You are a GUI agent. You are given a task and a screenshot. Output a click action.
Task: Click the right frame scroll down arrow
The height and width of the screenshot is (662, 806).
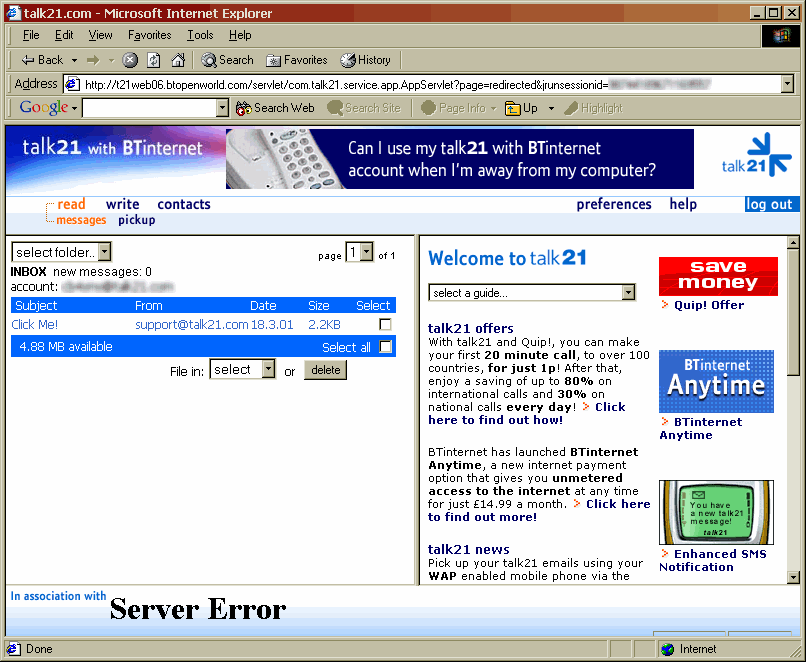coord(793,577)
